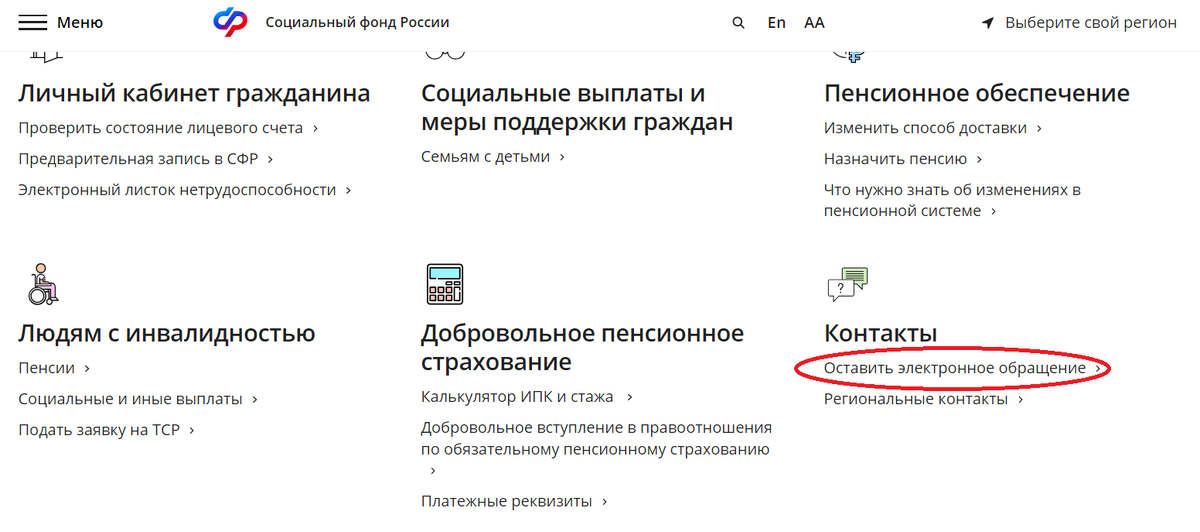1200x532 pixels.
Task: Click Меню text label
Action: click(x=80, y=22)
